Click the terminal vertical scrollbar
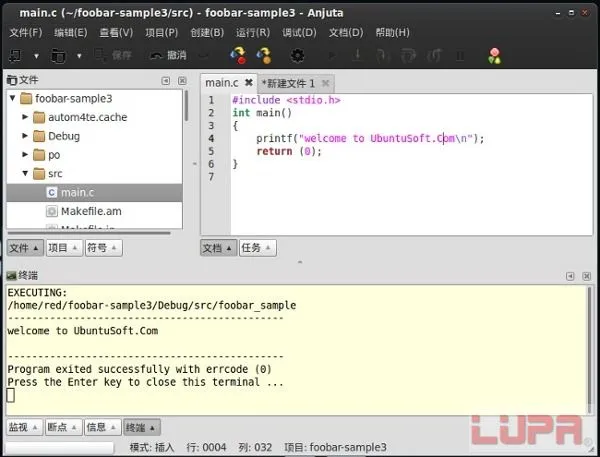 590,350
